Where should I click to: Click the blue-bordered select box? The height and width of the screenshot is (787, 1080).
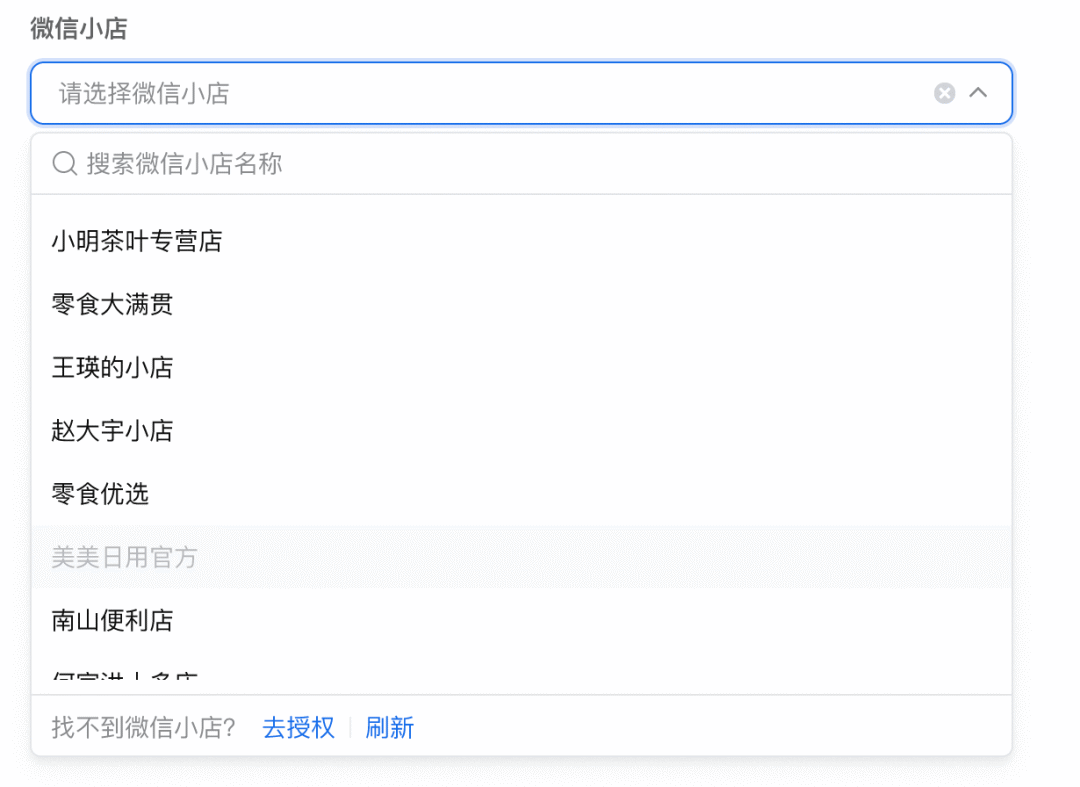520,93
